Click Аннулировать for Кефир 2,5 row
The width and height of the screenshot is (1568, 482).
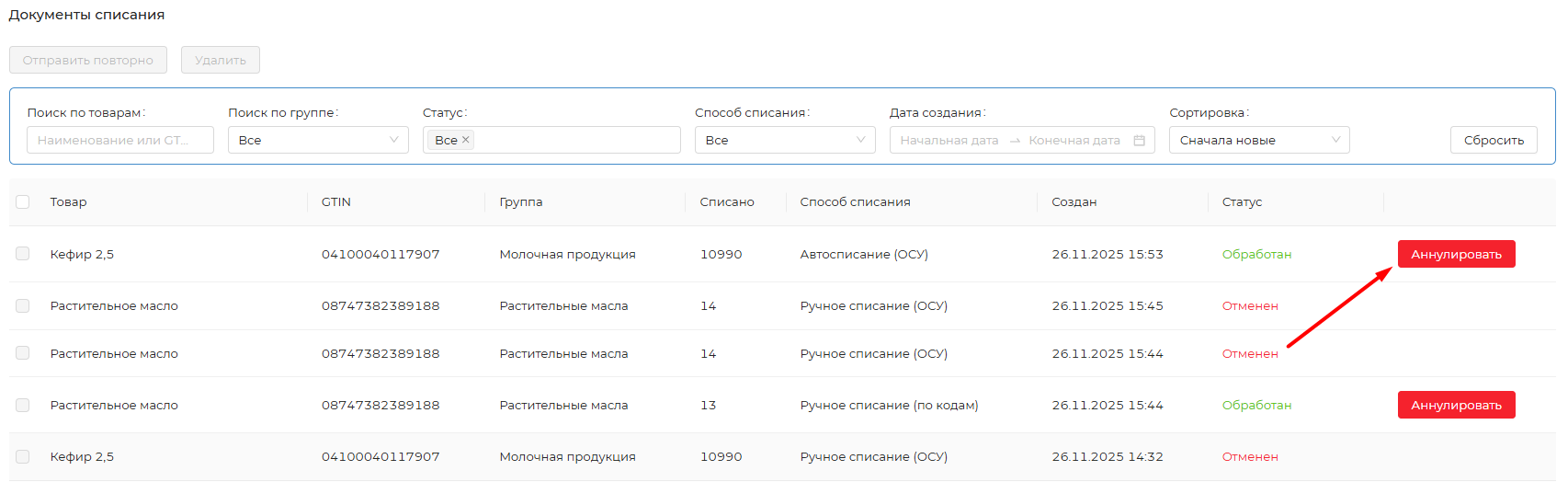click(x=1456, y=254)
